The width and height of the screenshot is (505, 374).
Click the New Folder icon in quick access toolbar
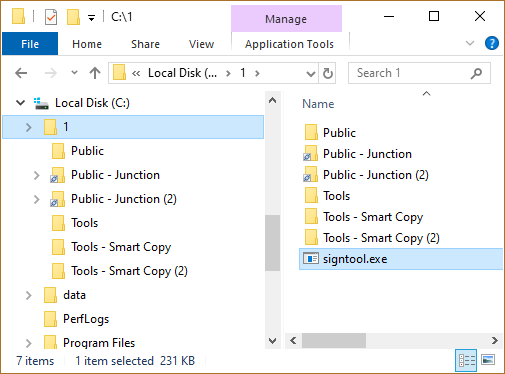(x=74, y=17)
